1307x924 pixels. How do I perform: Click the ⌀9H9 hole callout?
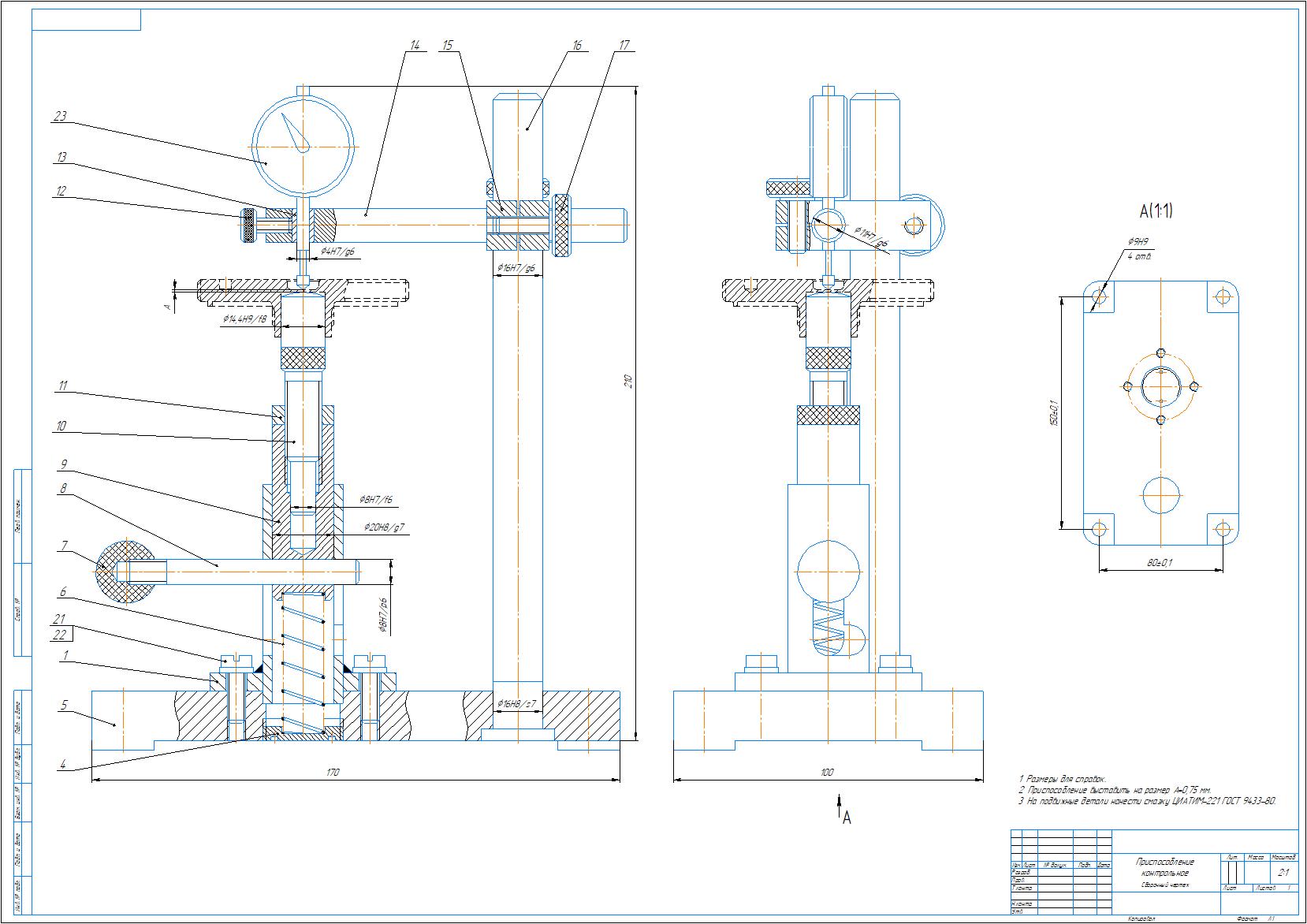tap(1139, 241)
